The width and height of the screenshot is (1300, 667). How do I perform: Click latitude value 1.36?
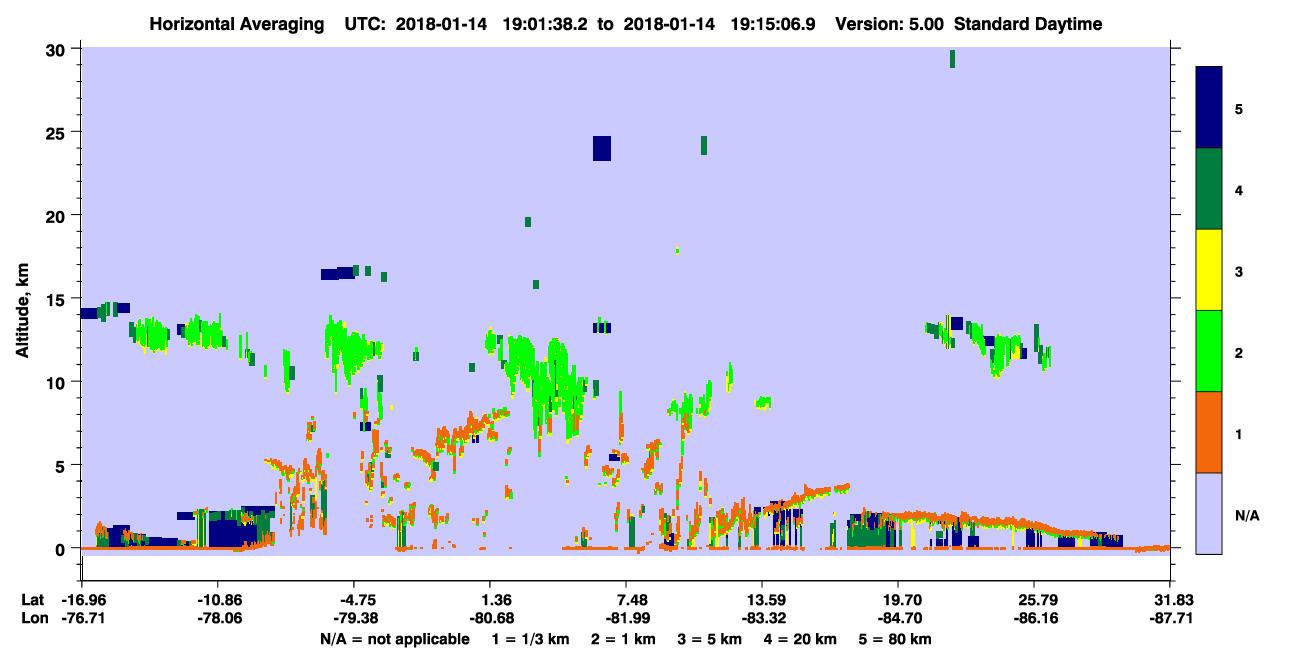(491, 600)
